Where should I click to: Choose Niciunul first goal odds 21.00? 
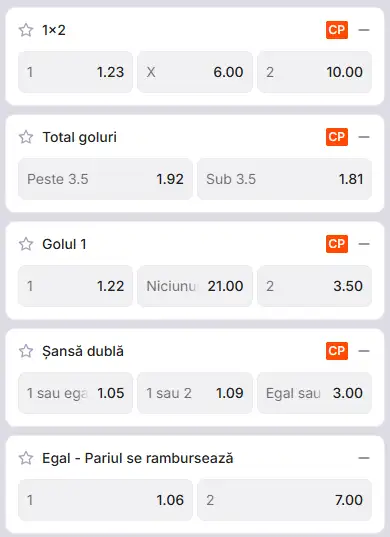(195, 286)
